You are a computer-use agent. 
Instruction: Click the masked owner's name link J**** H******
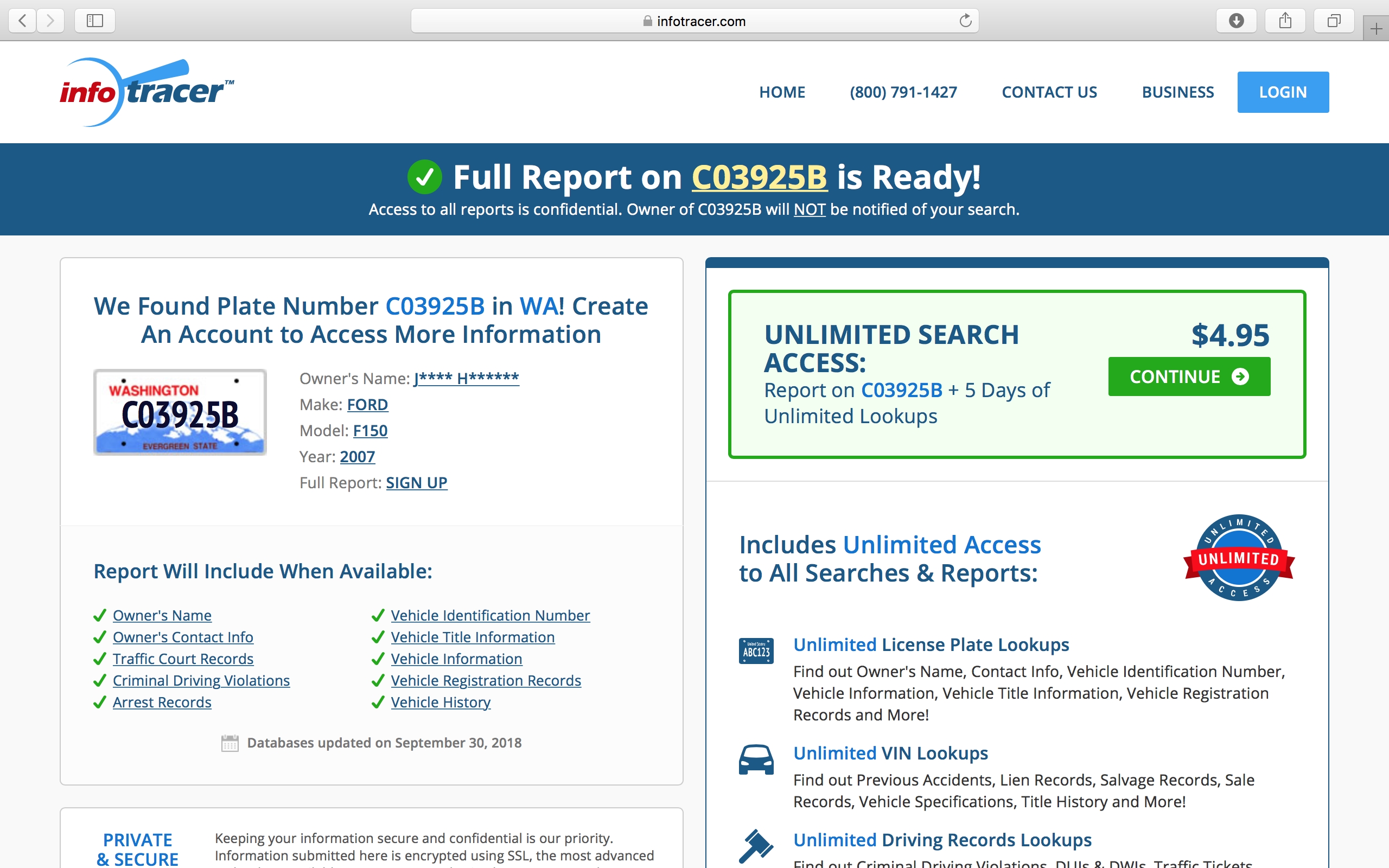click(466, 378)
